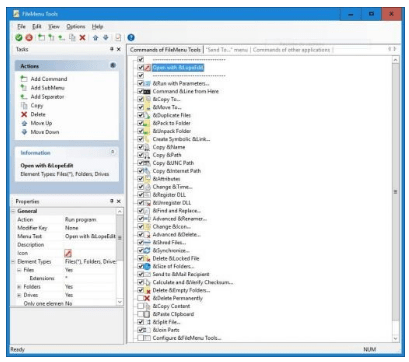
Task: Select the Send to Mail Recipient row
Action: coord(181,274)
